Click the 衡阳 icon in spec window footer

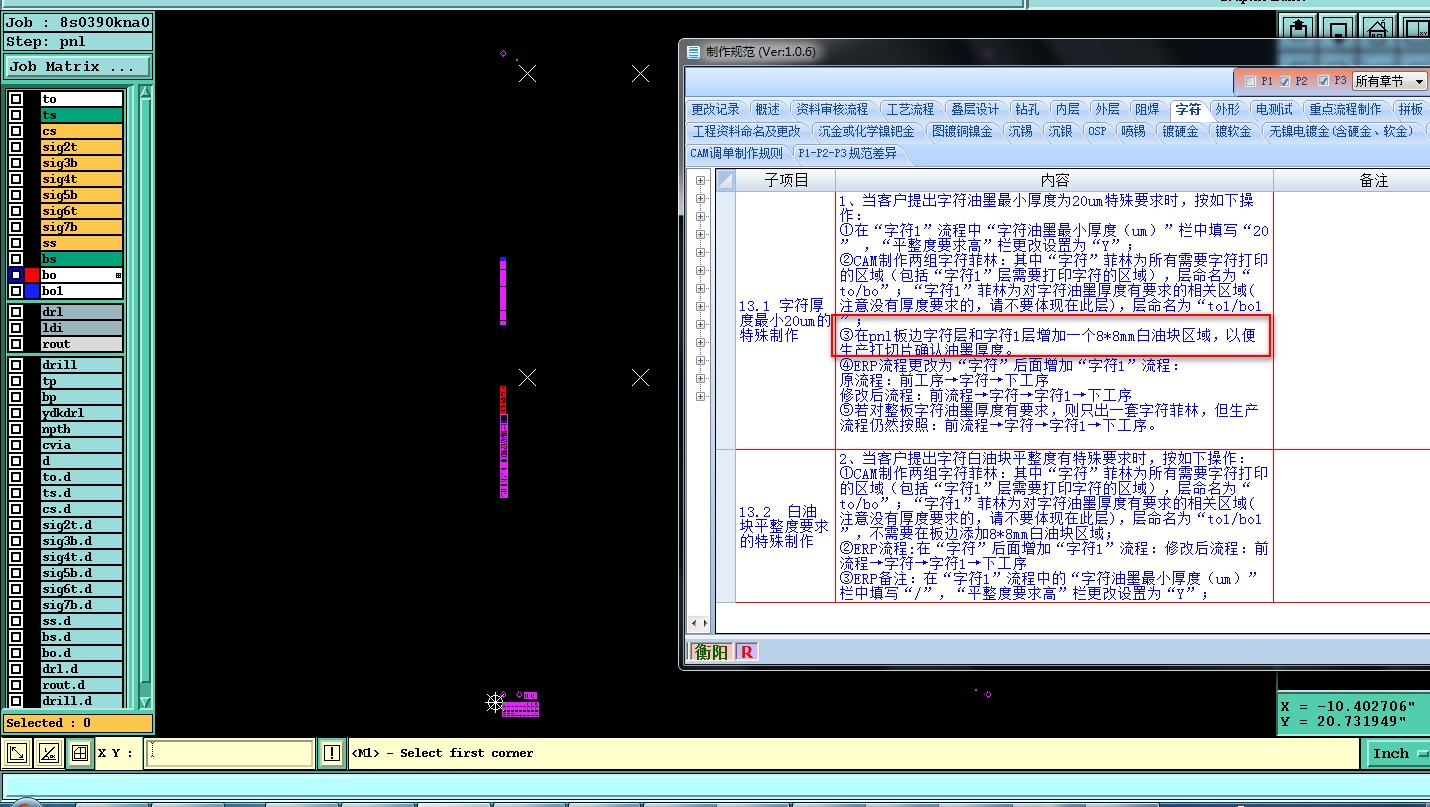(x=712, y=652)
